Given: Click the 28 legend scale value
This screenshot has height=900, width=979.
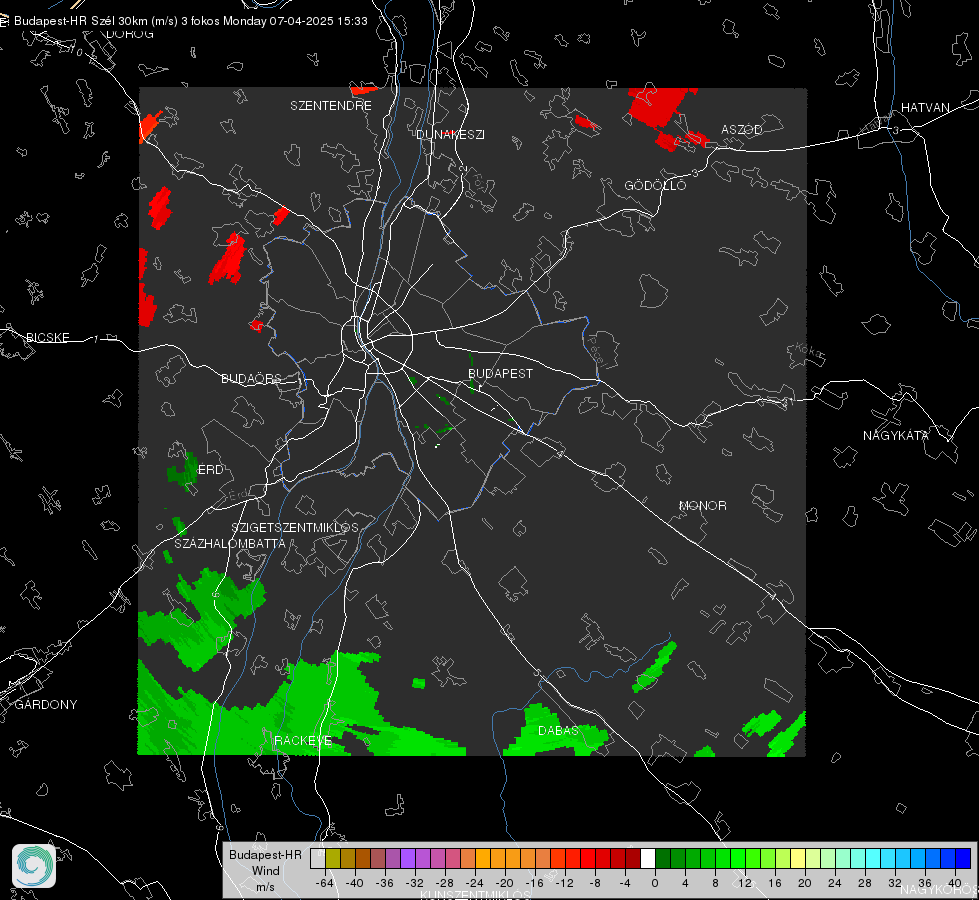Looking at the screenshot, I should click(x=865, y=883).
